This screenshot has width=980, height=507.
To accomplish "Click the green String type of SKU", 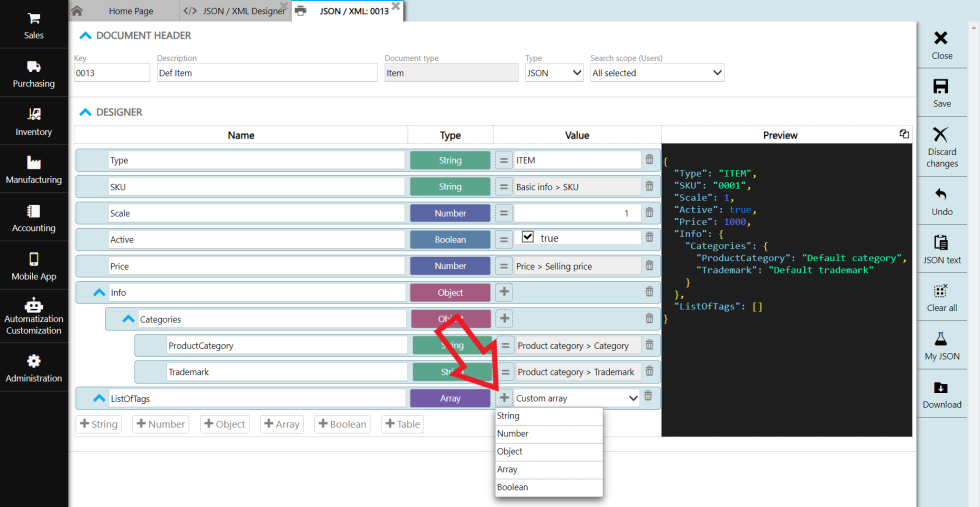I will point(450,186).
